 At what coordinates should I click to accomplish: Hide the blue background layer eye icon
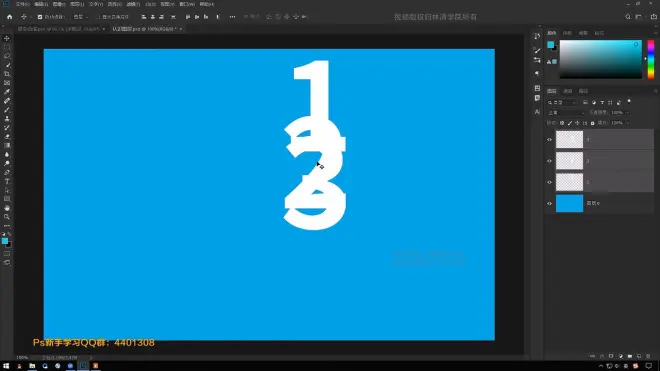(x=549, y=203)
